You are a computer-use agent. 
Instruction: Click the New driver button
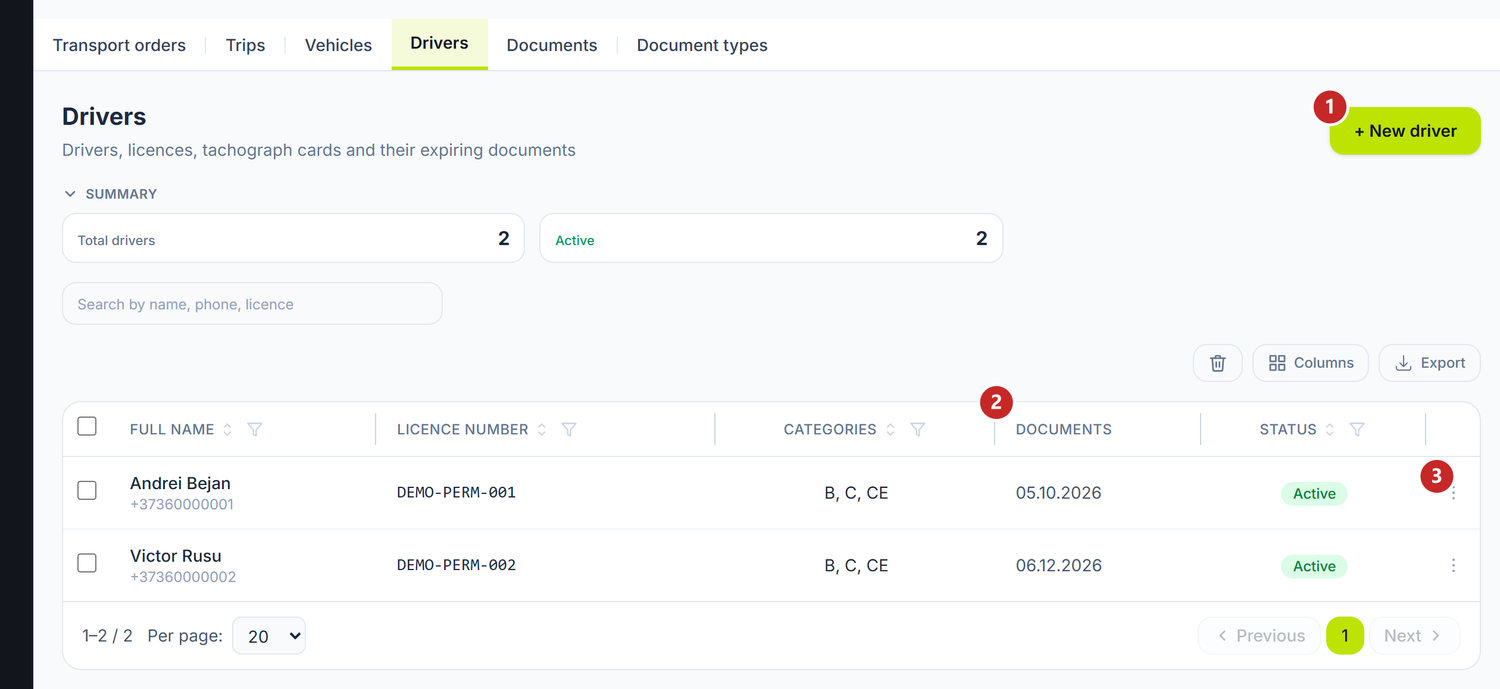[x=1405, y=131]
